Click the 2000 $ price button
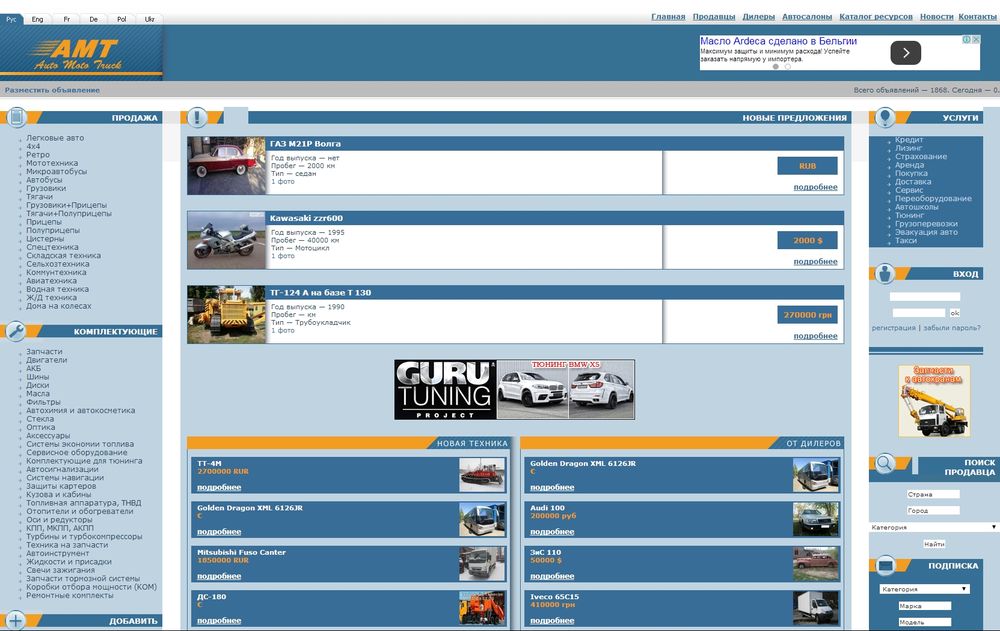The image size is (1000, 631). pos(807,240)
